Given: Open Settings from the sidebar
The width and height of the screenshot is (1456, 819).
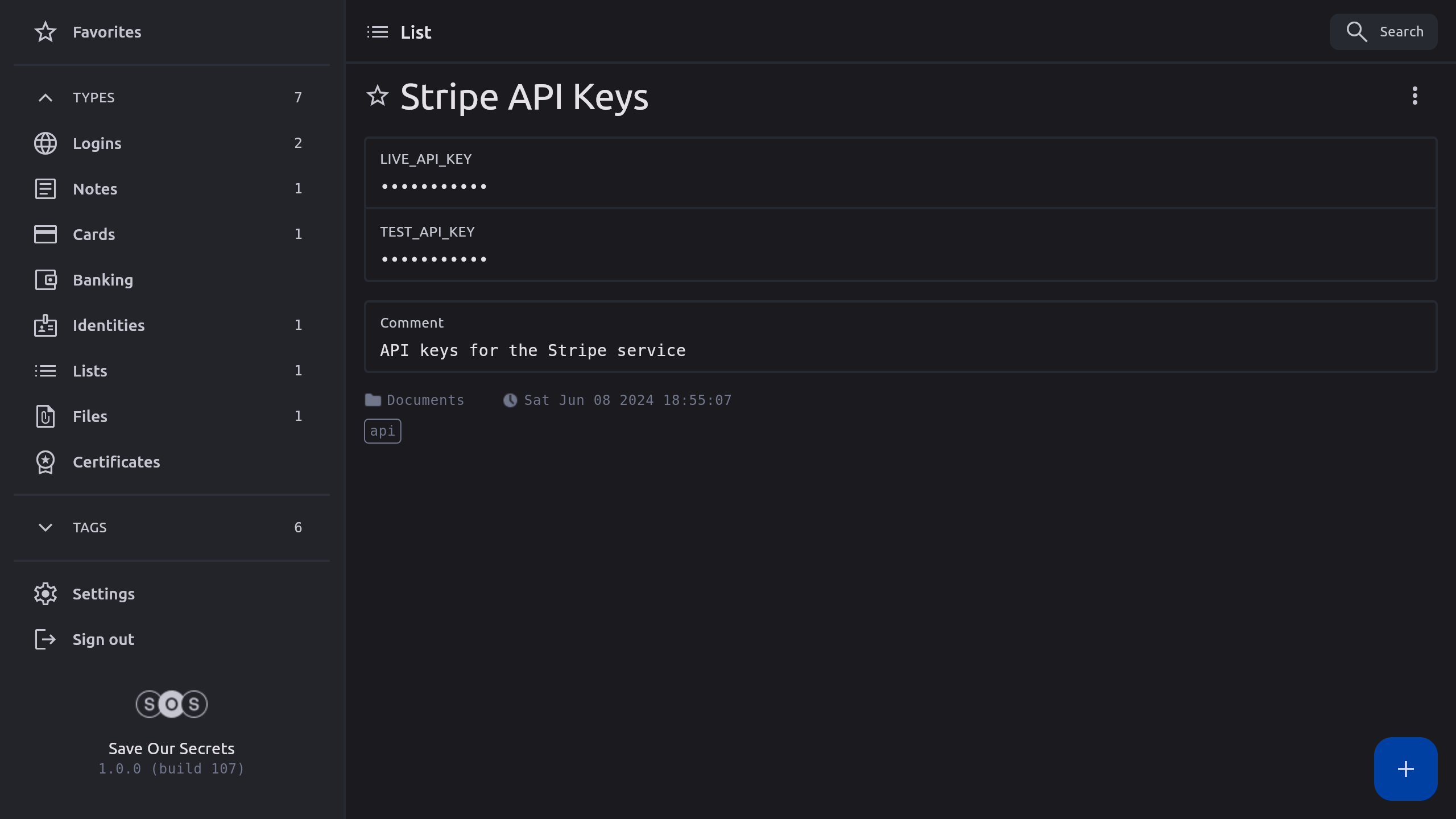Looking at the screenshot, I should click(x=104, y=594).
